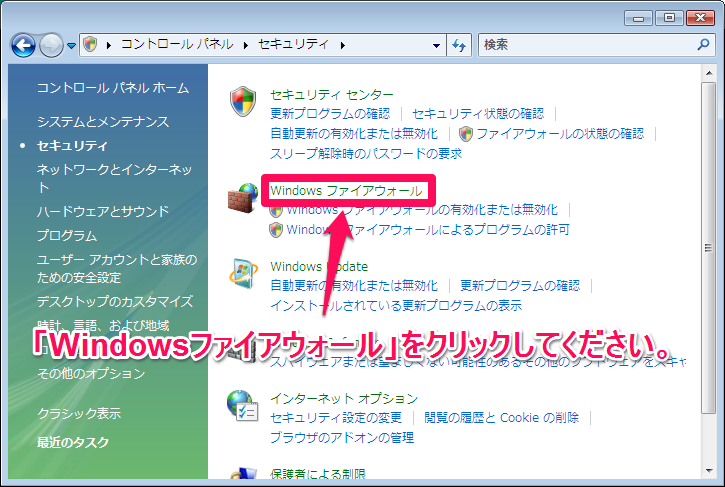Image resolution: width=725 pixels, height=487 pixels.
Task: Open the address bar history dropdown
Action: coord(436,45)
